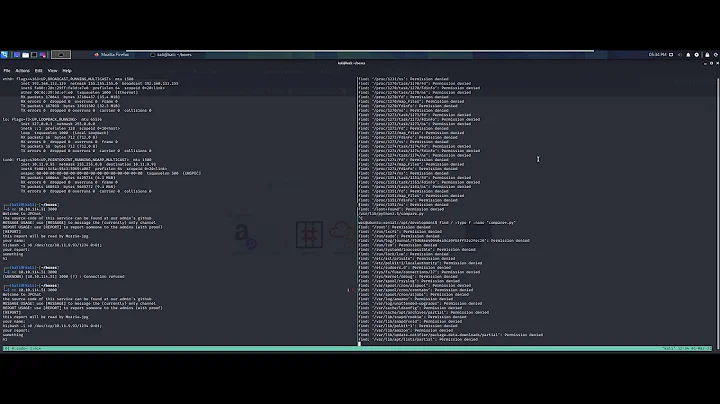Click the find compare.py command line

pos(437,222)
